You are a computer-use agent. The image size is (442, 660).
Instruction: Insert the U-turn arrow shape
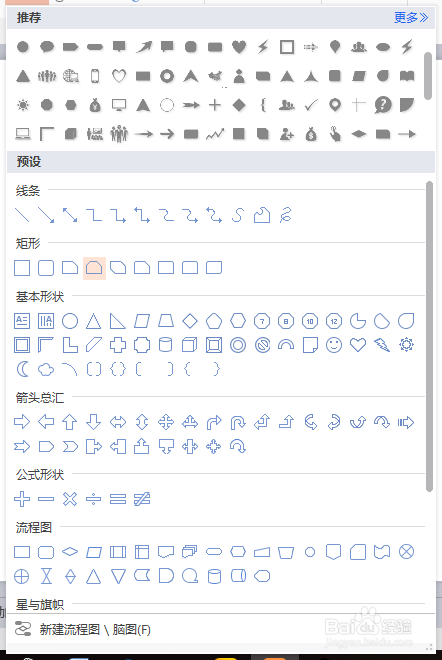(x=238, y=421)
